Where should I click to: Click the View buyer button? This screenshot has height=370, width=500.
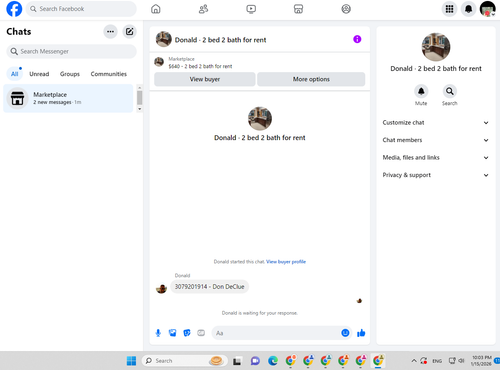pos(205,79)
